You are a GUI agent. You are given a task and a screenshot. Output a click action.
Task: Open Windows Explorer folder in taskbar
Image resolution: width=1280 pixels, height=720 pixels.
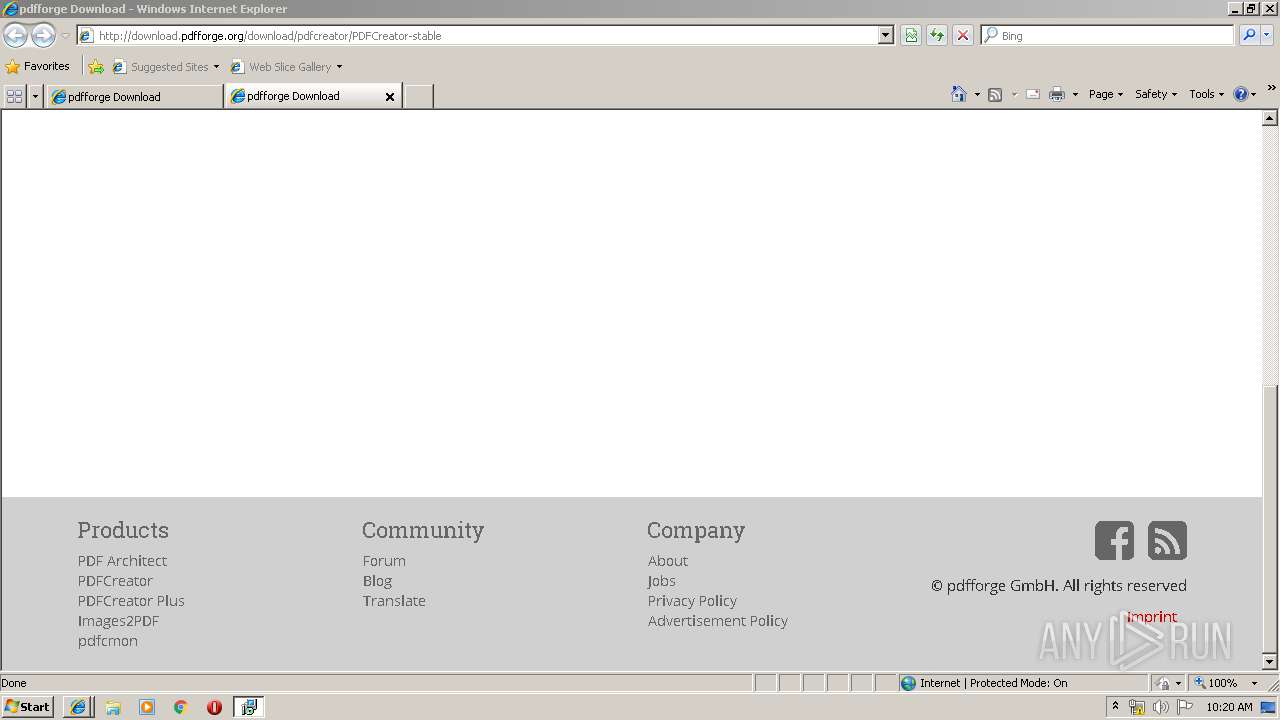[113, 707]
